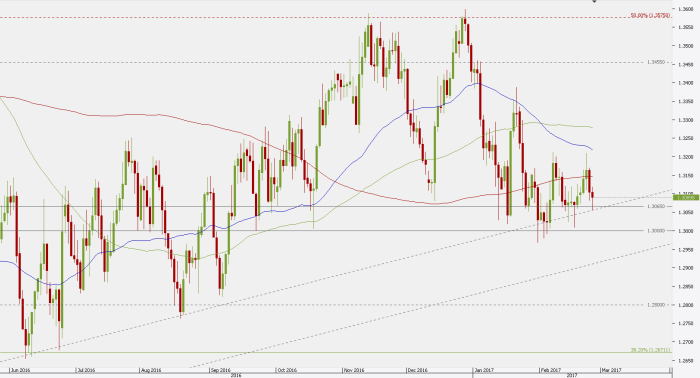Click the Feb 2017 label on time axis
Viewport: 700px width, 378px height.
pos(550,370)
